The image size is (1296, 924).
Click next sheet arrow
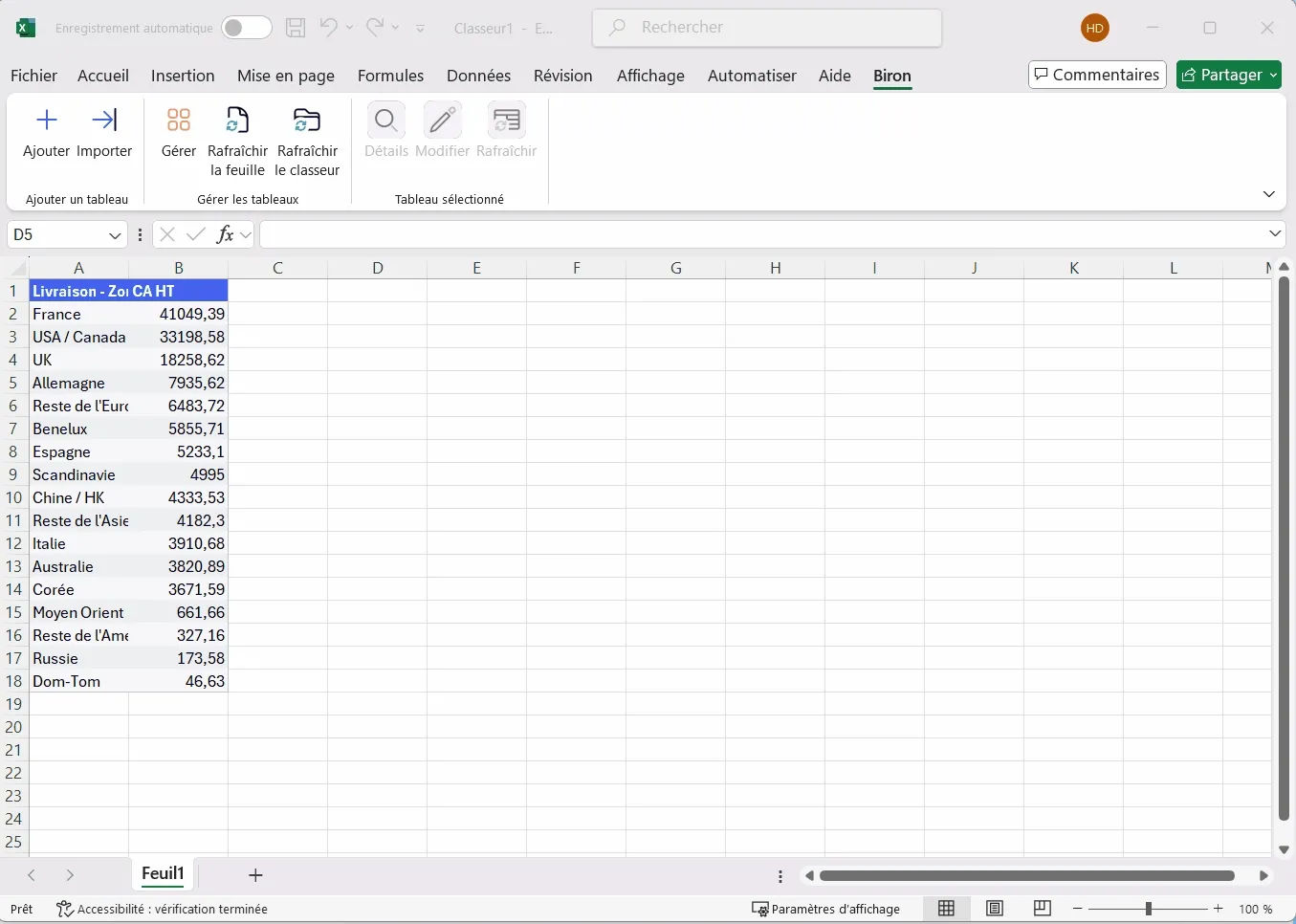[x=70, y=875]
